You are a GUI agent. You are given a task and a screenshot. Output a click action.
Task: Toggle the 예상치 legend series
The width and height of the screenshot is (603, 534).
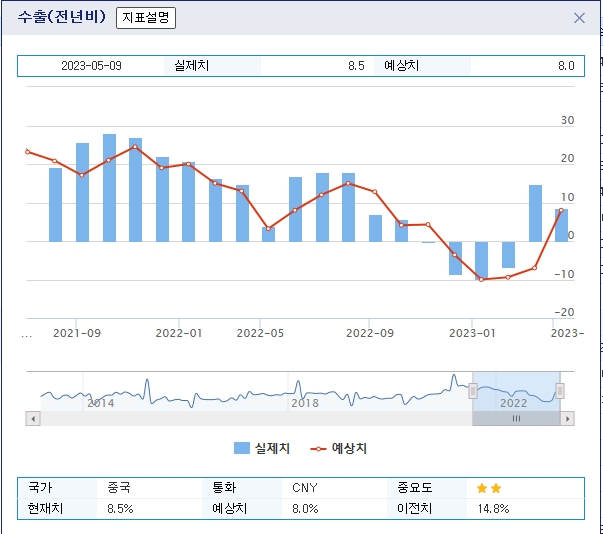pyautogui.click(x=338, y=448)
